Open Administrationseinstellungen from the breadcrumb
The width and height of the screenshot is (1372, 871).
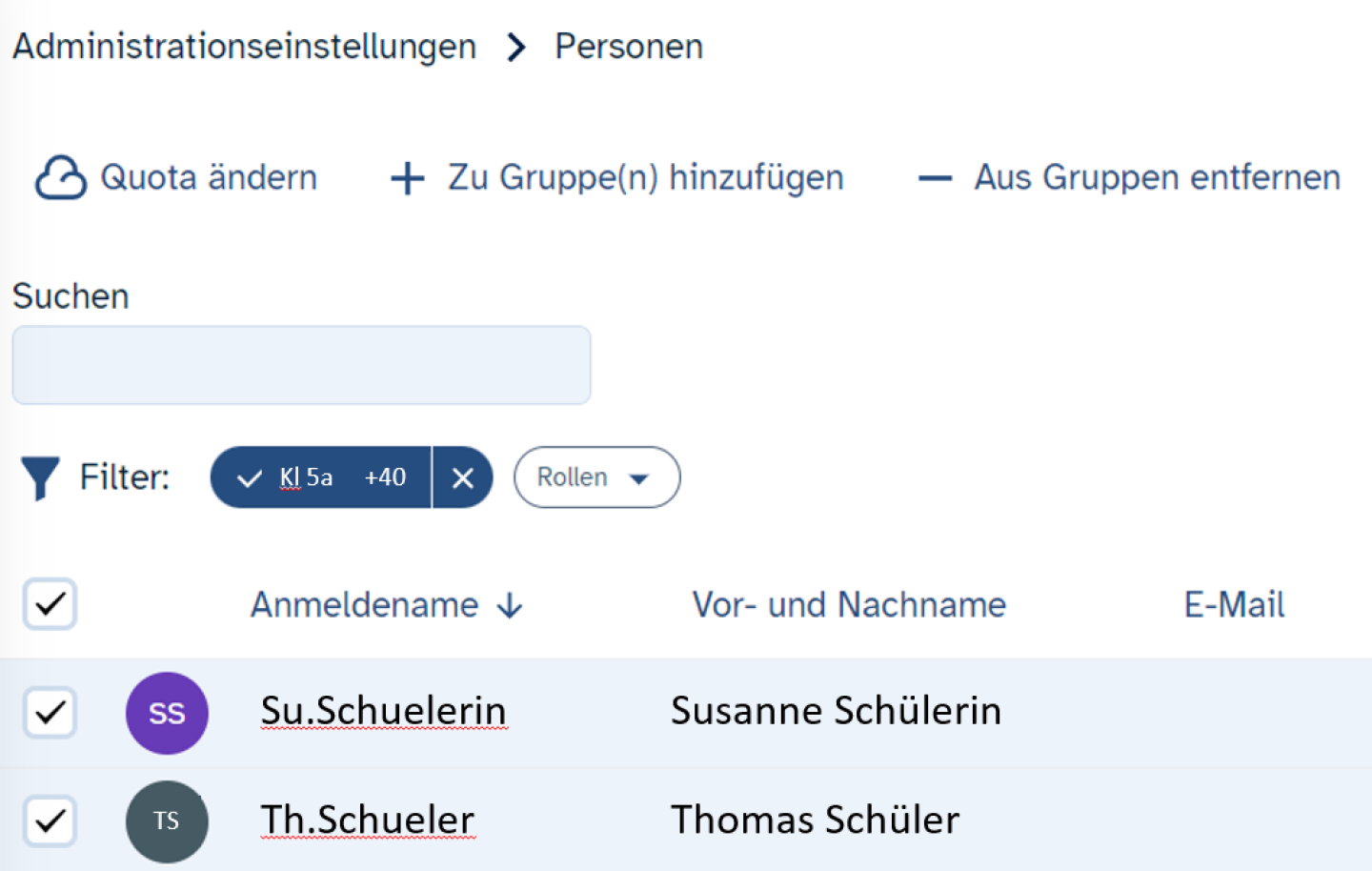tap(244, 46)
